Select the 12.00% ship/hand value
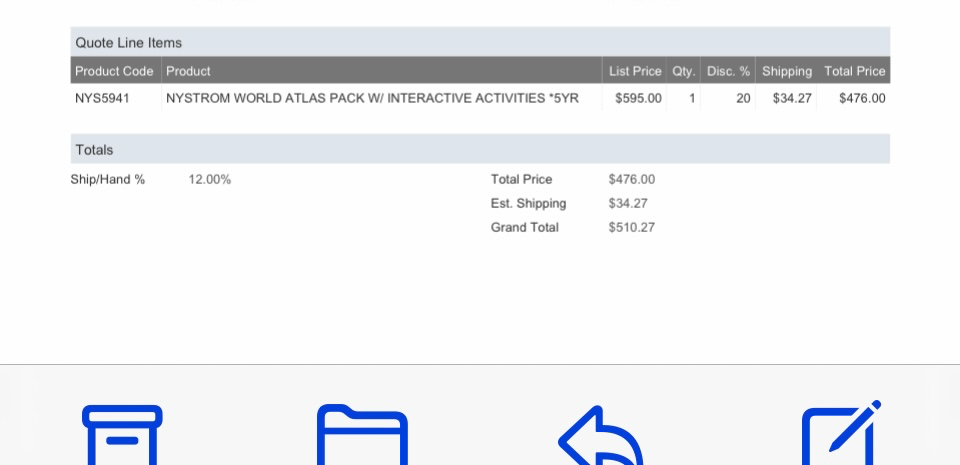This screenshot has width=960, height=465. point(210,180)
